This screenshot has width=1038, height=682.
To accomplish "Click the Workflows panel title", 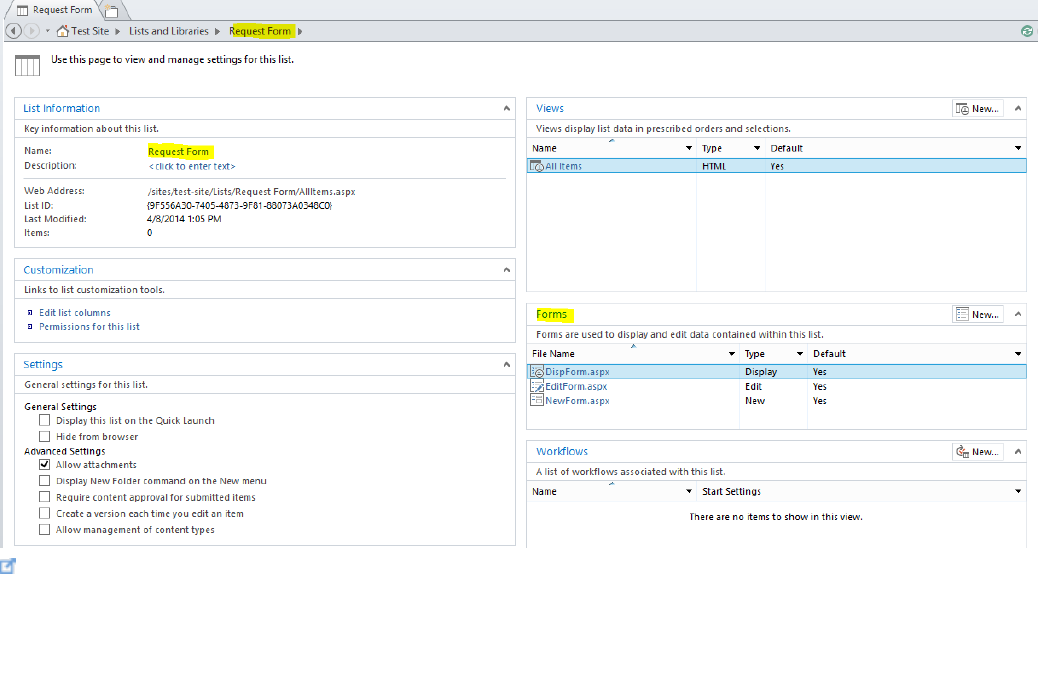I will point(561,452).
